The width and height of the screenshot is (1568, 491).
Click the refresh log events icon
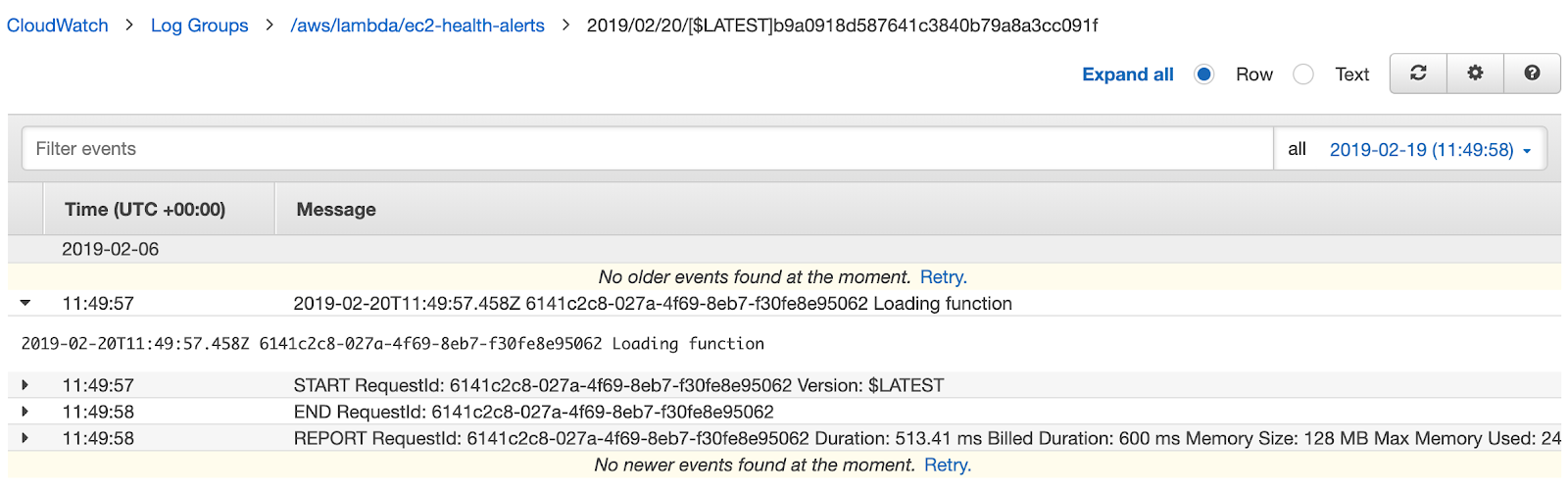point(1418,74)
